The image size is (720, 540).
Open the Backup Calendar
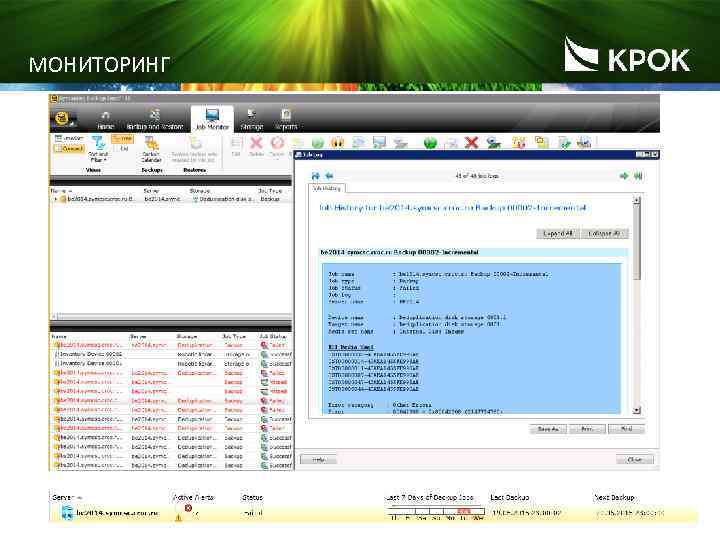tap(152, 149)
